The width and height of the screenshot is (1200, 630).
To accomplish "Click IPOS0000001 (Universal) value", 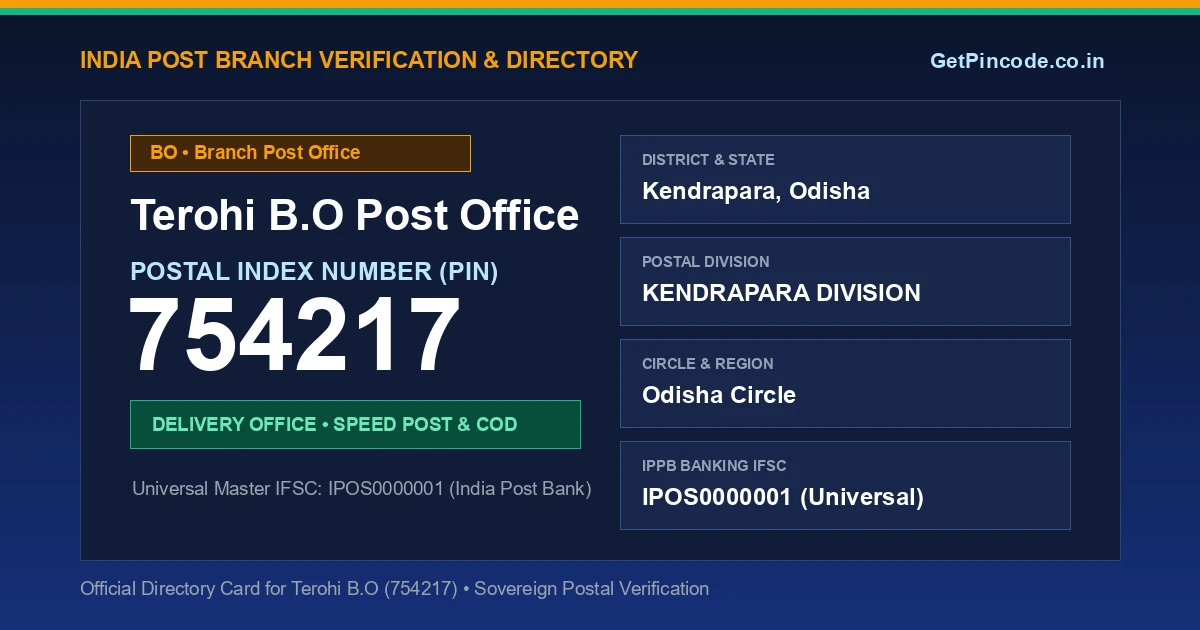I will (x=783, y=497).
